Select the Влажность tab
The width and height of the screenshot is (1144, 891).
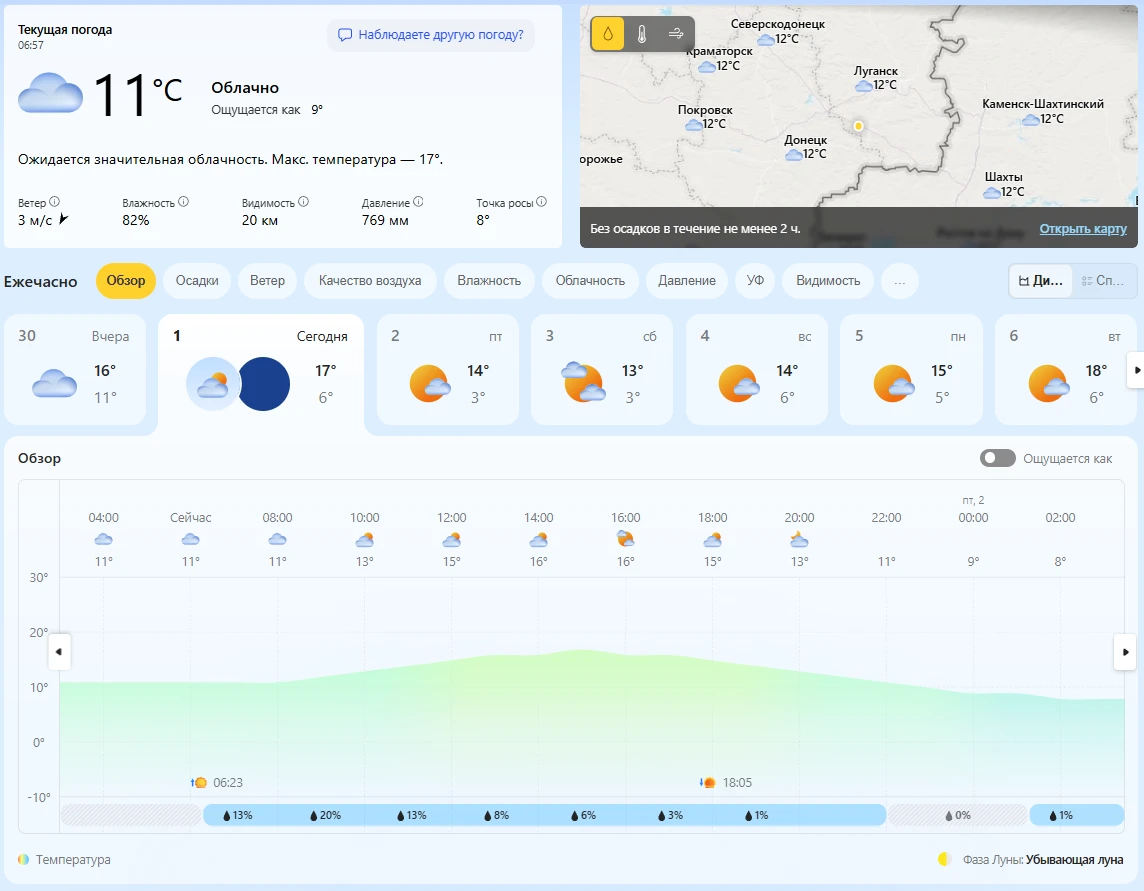coord(489,281)
